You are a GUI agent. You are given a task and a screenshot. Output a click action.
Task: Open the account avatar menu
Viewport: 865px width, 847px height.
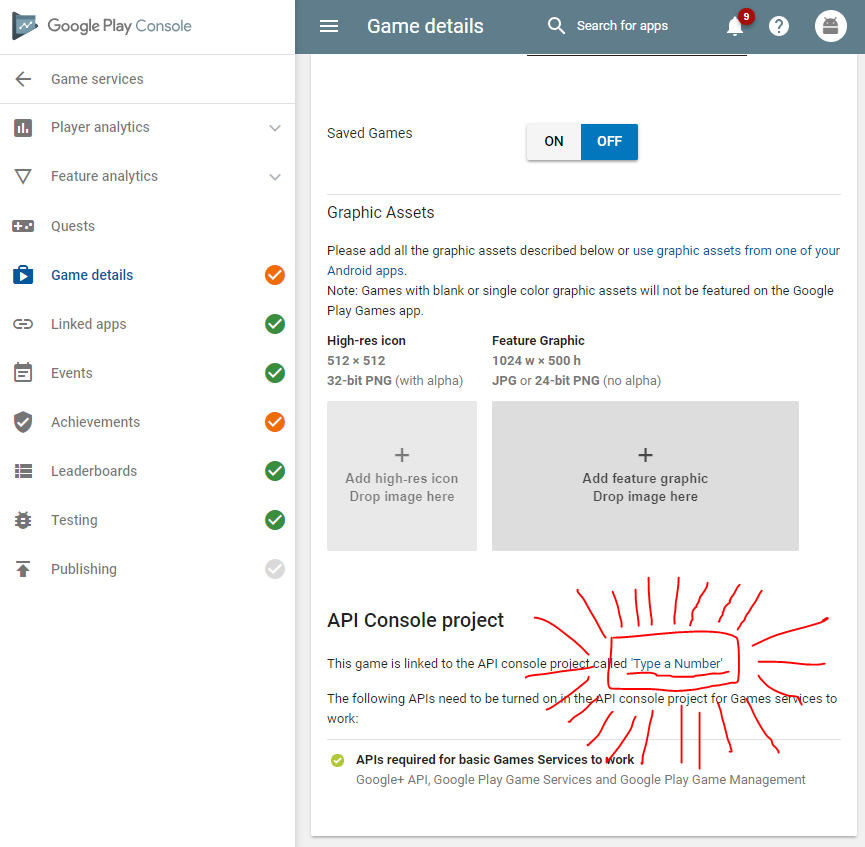point(830,26)
